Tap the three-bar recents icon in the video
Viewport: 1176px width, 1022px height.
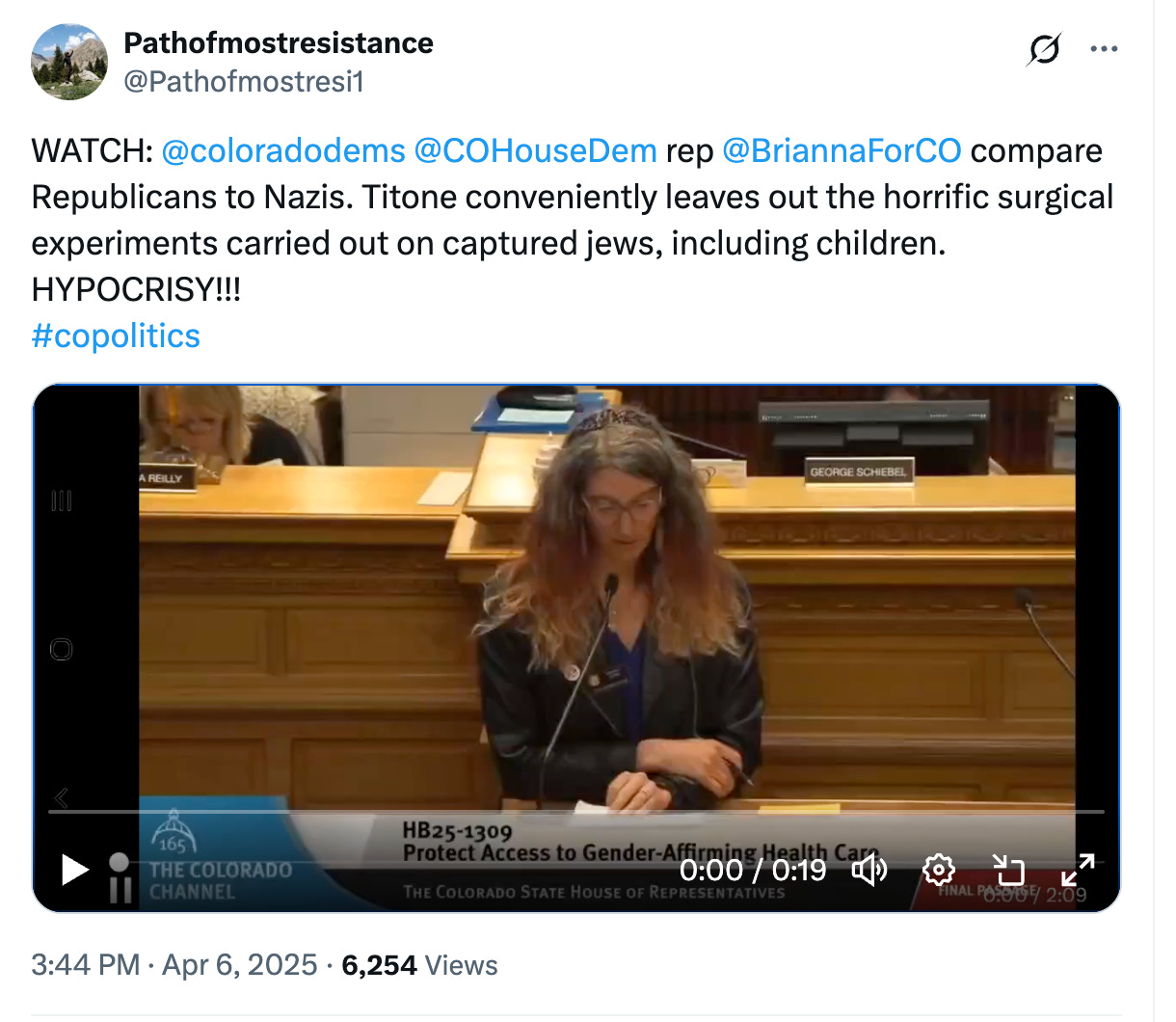(x=61, y=500)
